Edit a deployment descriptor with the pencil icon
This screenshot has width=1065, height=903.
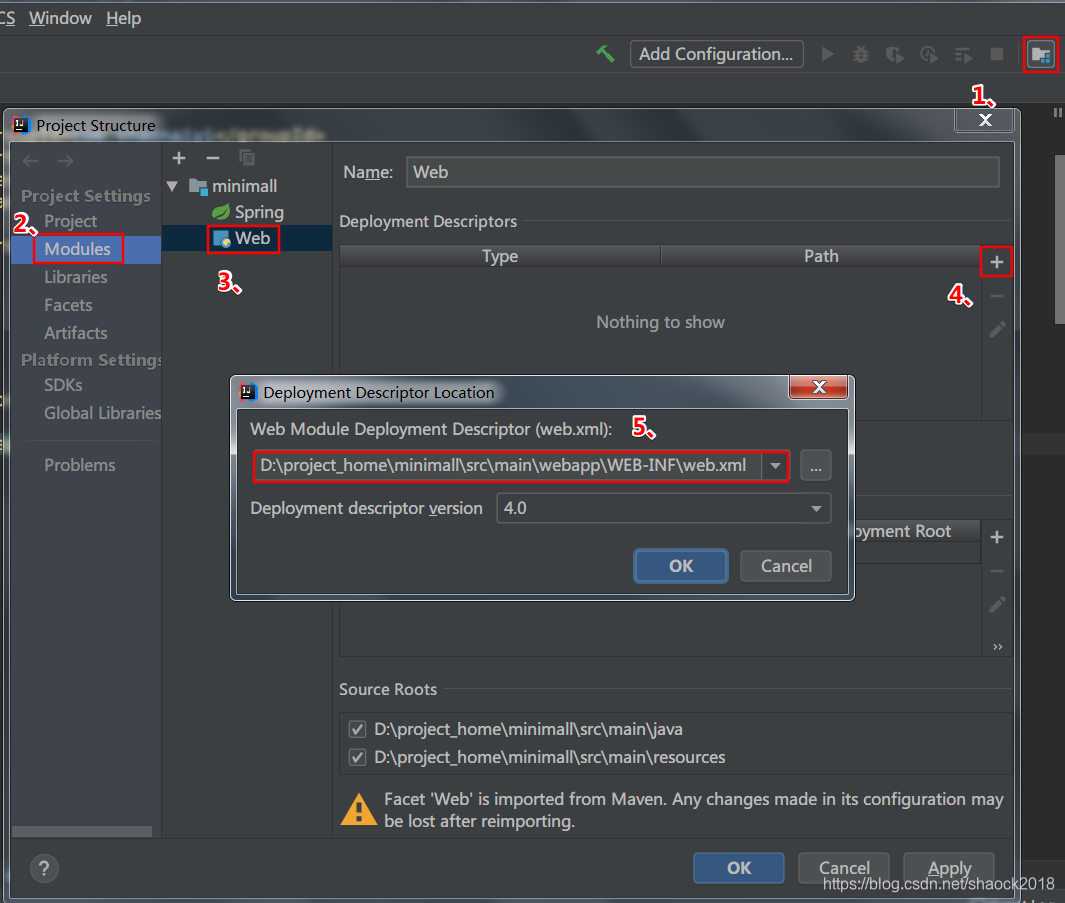[997, 330]
